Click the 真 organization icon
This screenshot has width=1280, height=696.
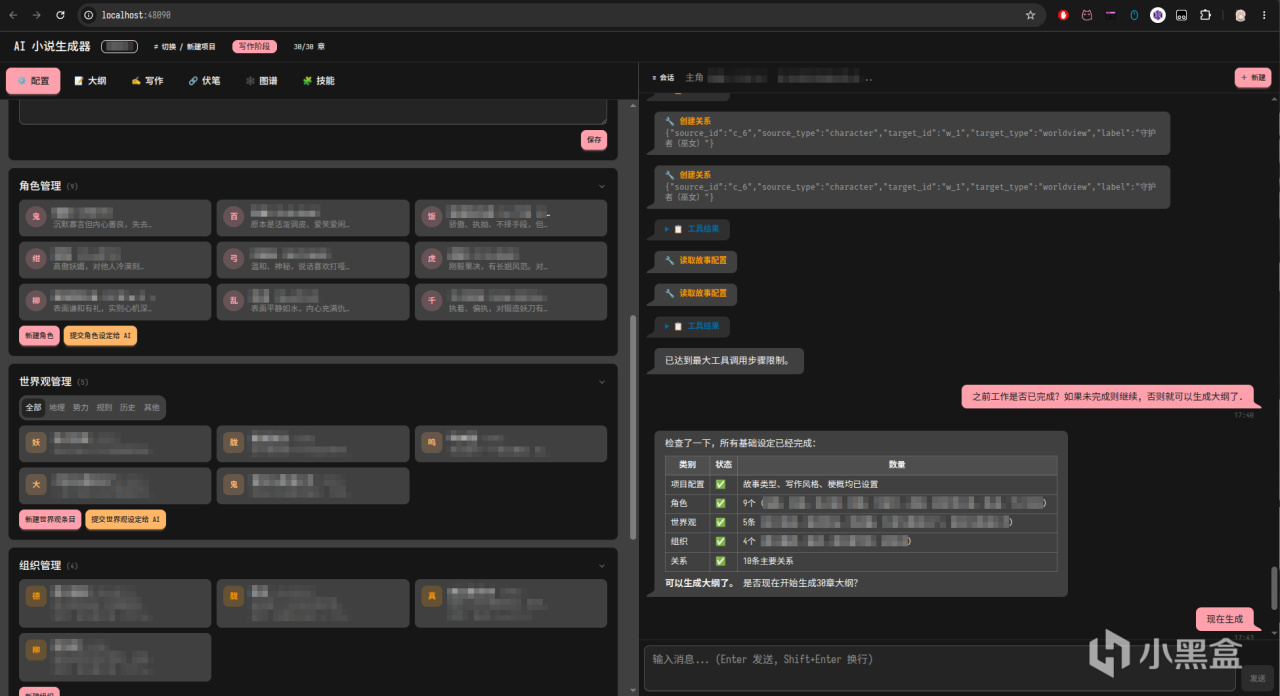(432, 597)
